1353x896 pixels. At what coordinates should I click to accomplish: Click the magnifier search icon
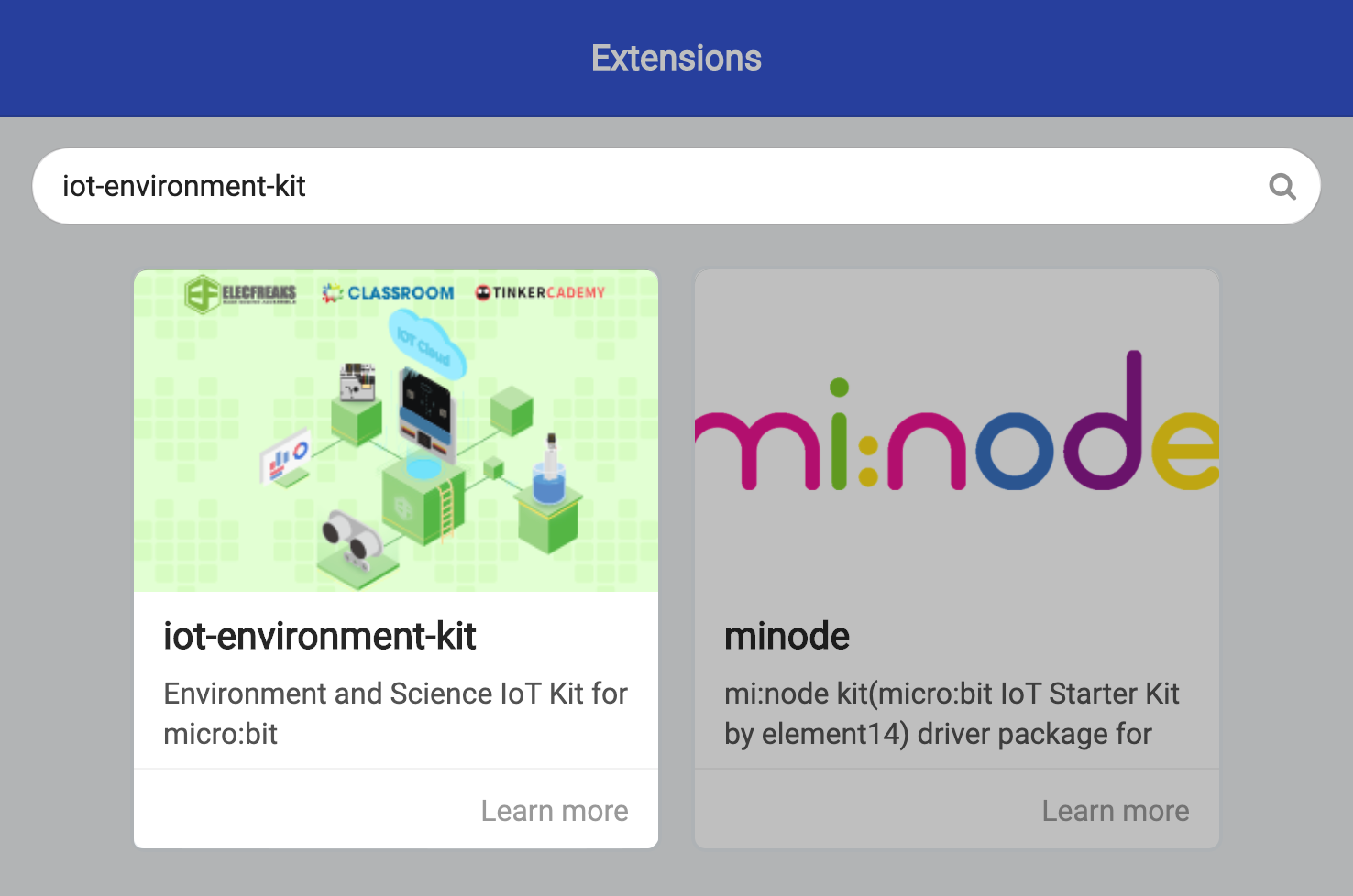pos(1282,186)
